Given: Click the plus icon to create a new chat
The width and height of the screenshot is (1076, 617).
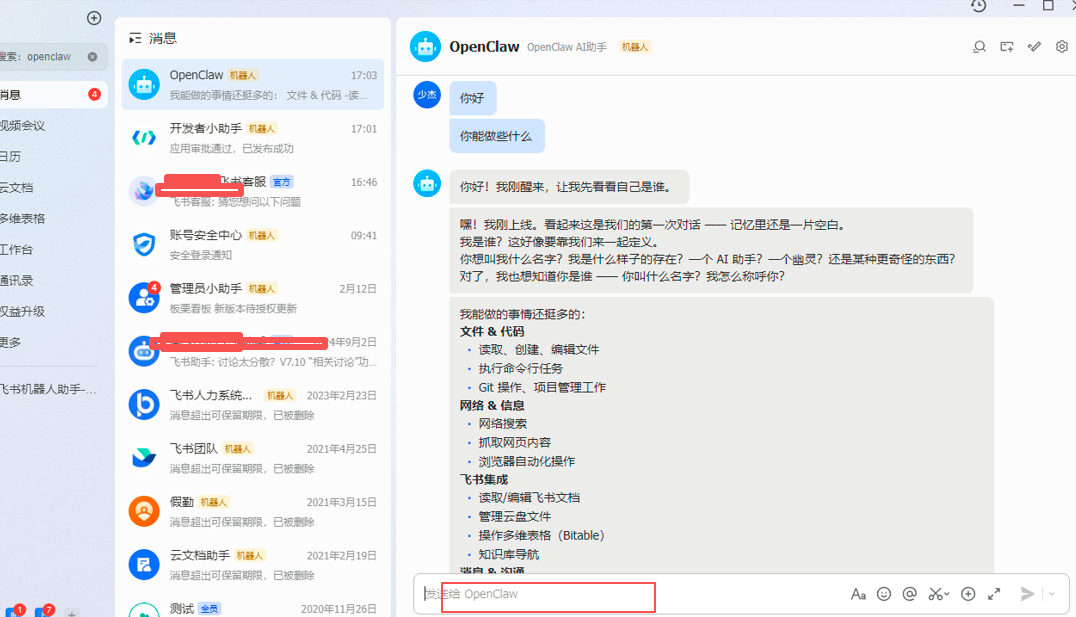Looking at the screenshot, I should 93,17.
